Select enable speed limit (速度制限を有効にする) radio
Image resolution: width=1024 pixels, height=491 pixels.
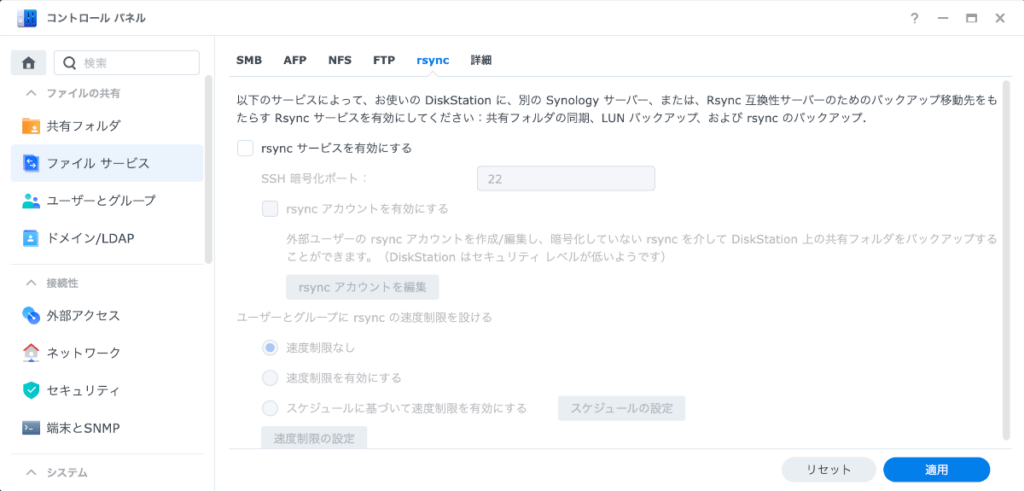tap(270, 378)
